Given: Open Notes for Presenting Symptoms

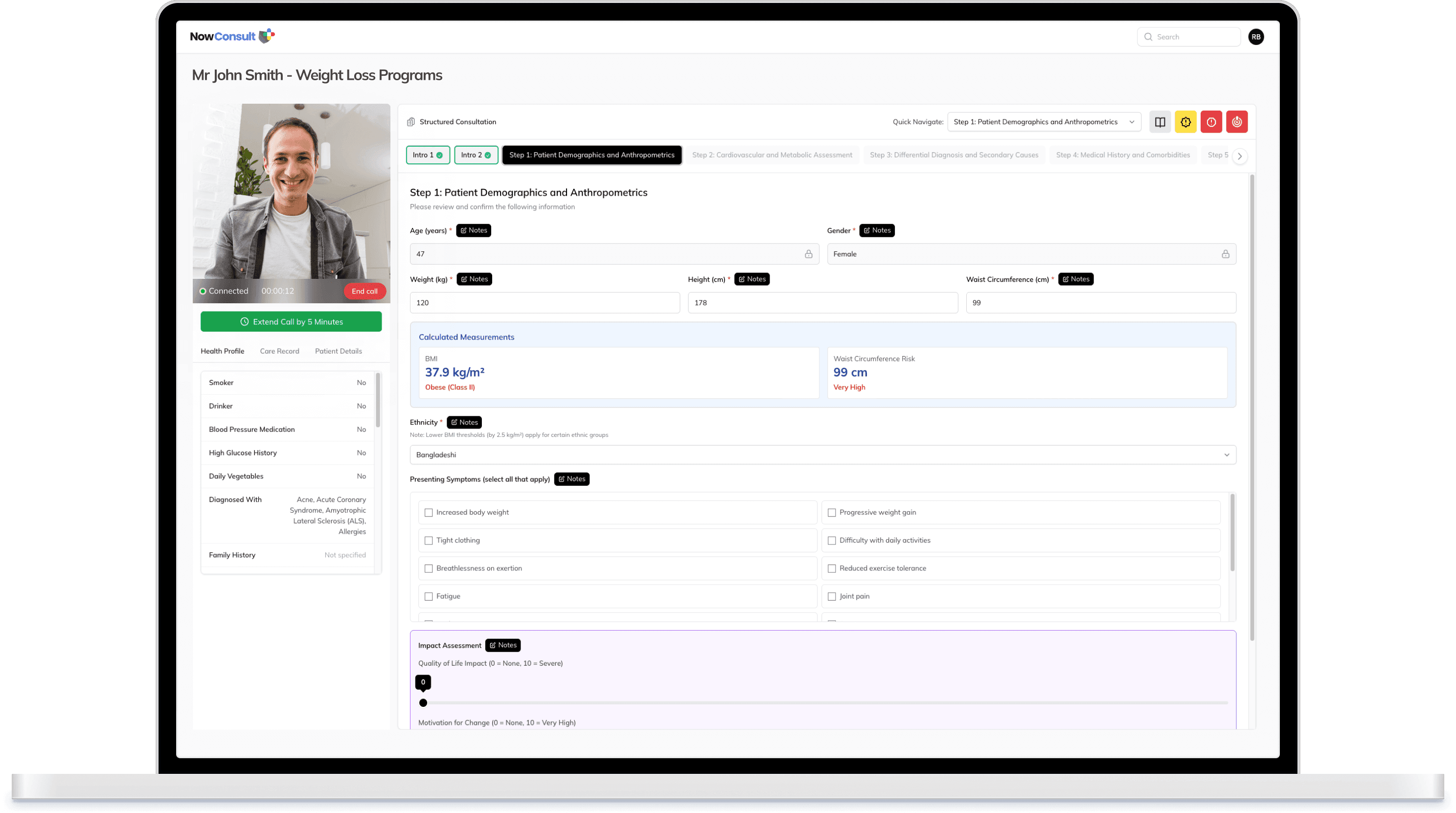Looking at the screenshot, I should [571, 479].
